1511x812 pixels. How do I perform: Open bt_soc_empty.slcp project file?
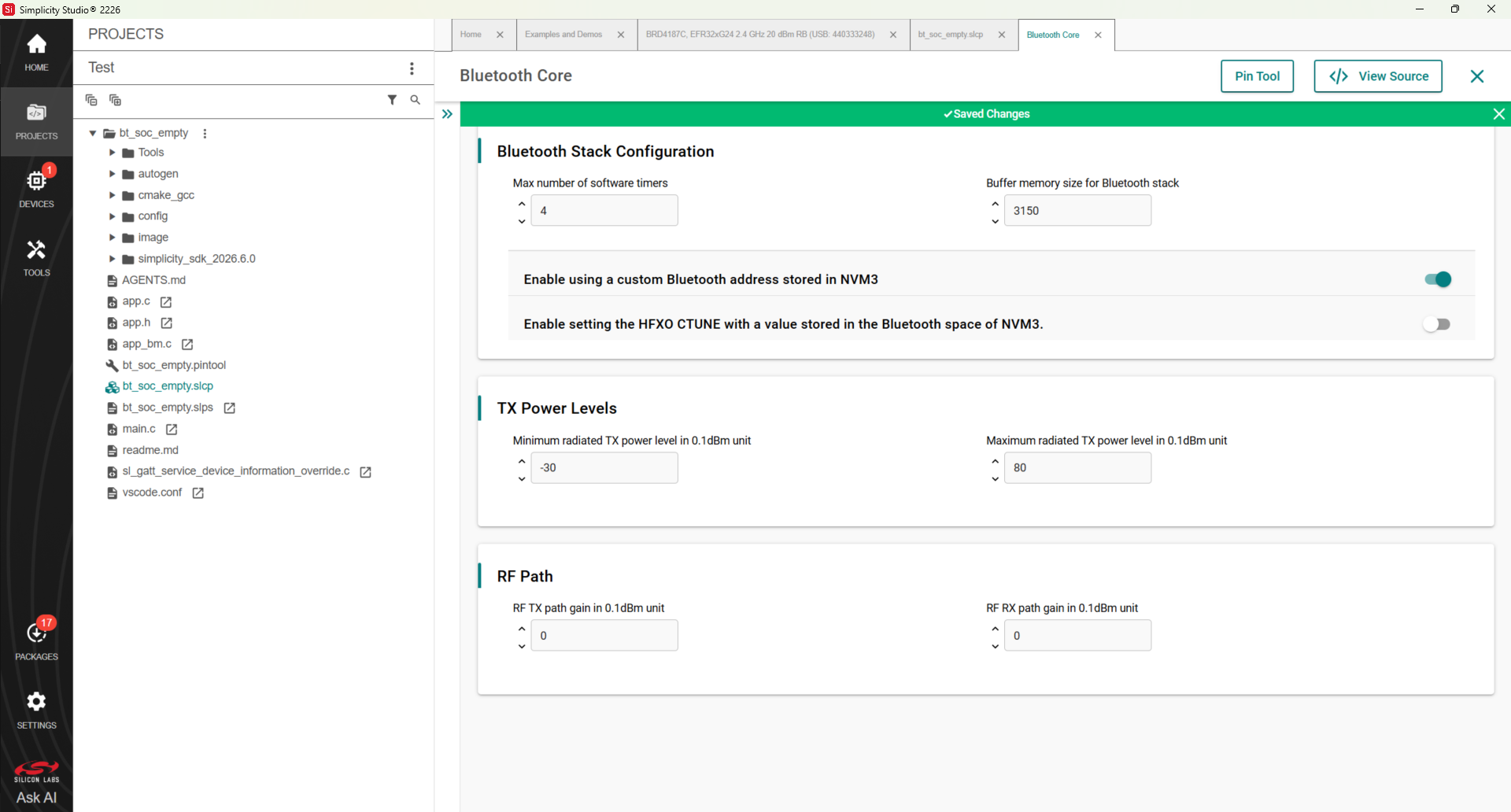168,386
